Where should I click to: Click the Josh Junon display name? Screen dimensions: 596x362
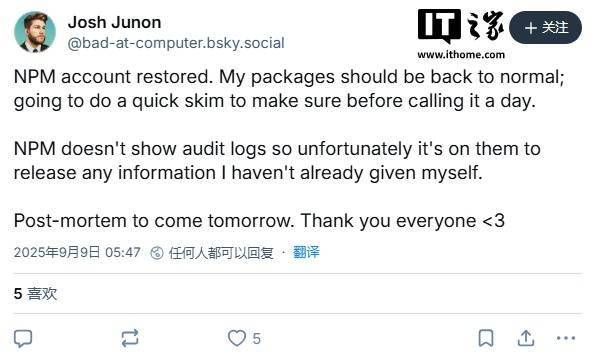[114, 22]
